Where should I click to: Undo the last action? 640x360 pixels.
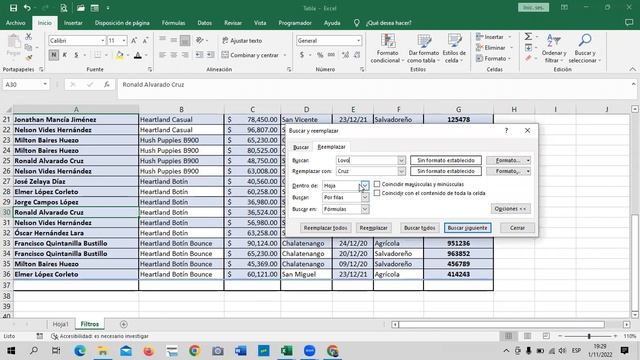click(27, 8)
